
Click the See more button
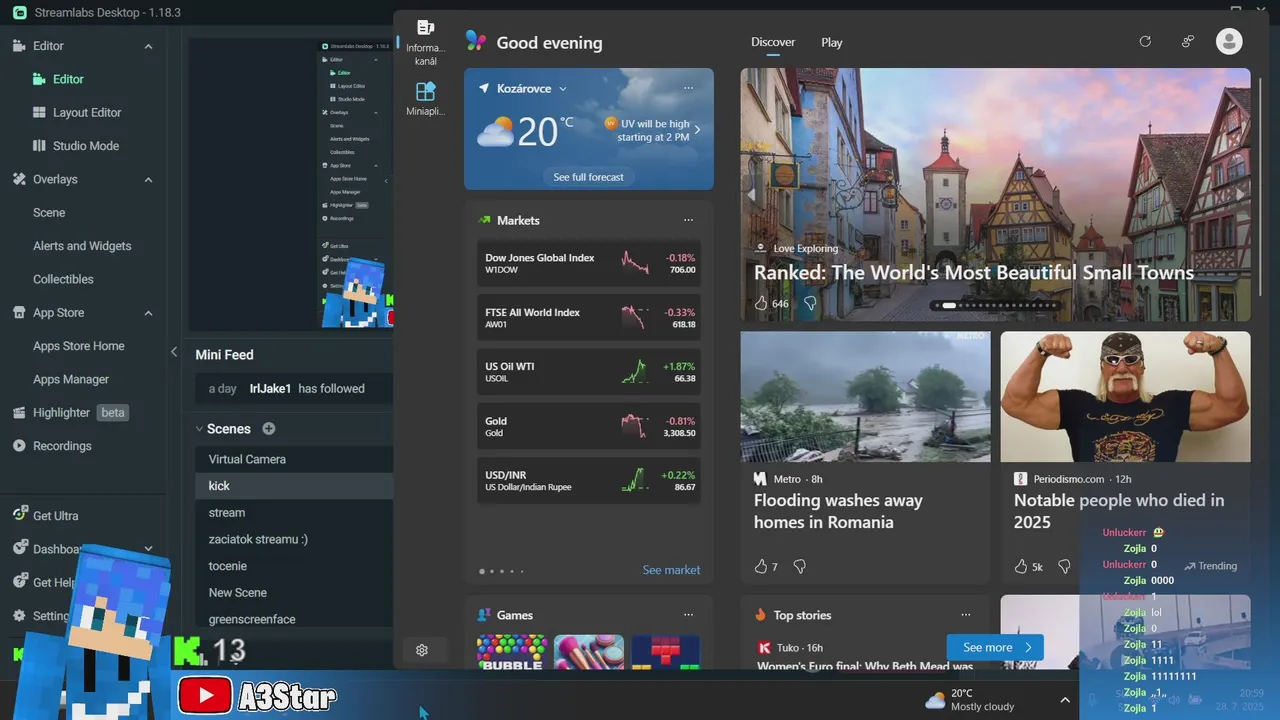coord(995,647)
